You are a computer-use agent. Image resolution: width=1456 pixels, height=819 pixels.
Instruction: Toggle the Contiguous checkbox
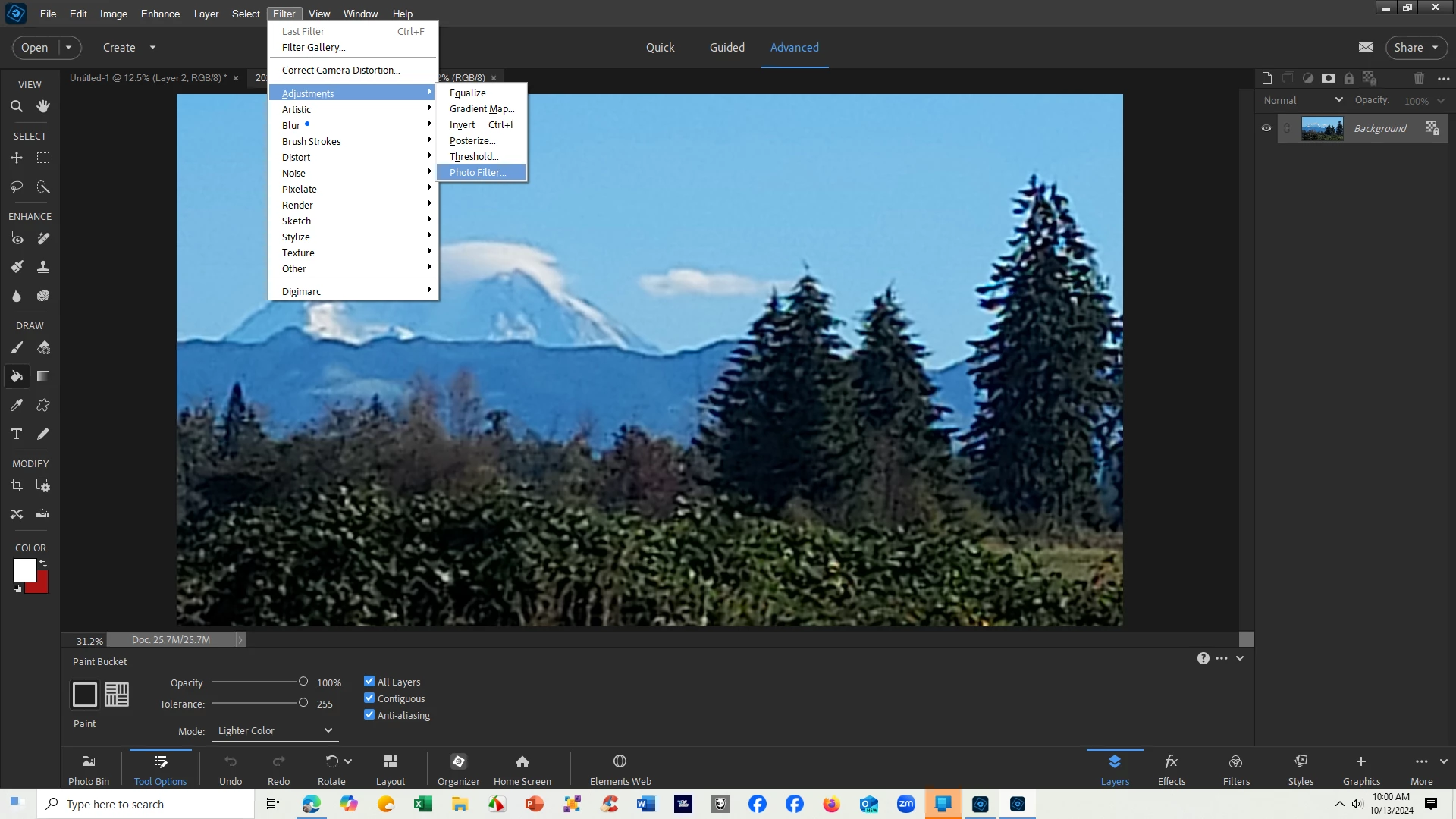[369, 698]
